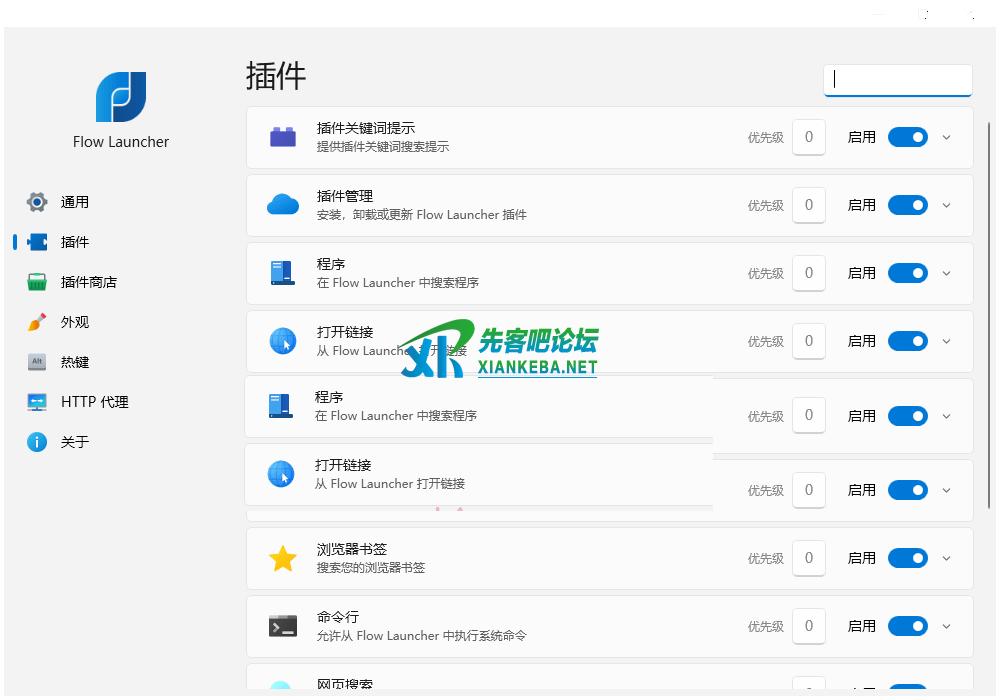Viewport: 1000px width, 700px height.
Task: Expand the 插件关键词提示 row chevron
Action: [947, 137]
